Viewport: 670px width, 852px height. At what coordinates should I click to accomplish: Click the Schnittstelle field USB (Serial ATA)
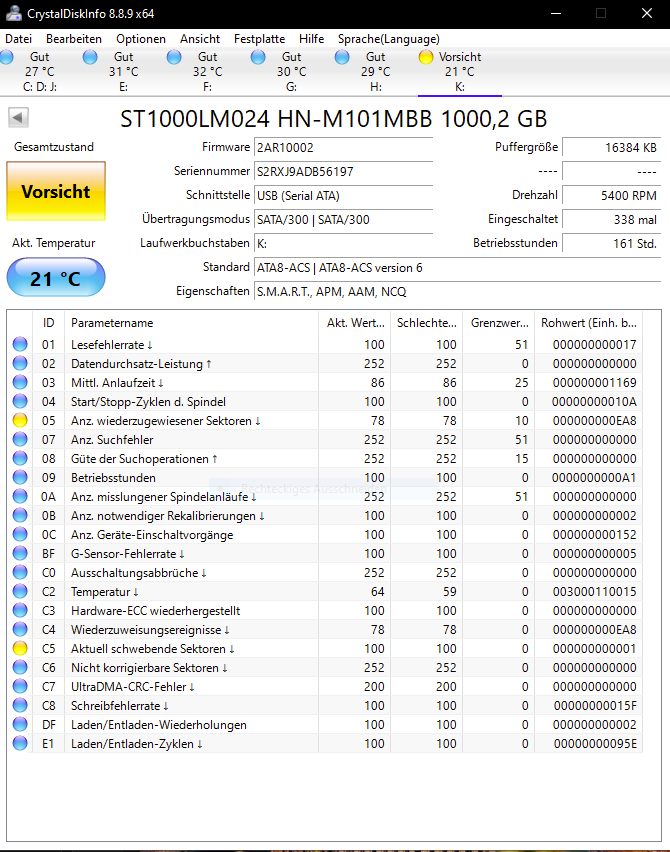343,196
